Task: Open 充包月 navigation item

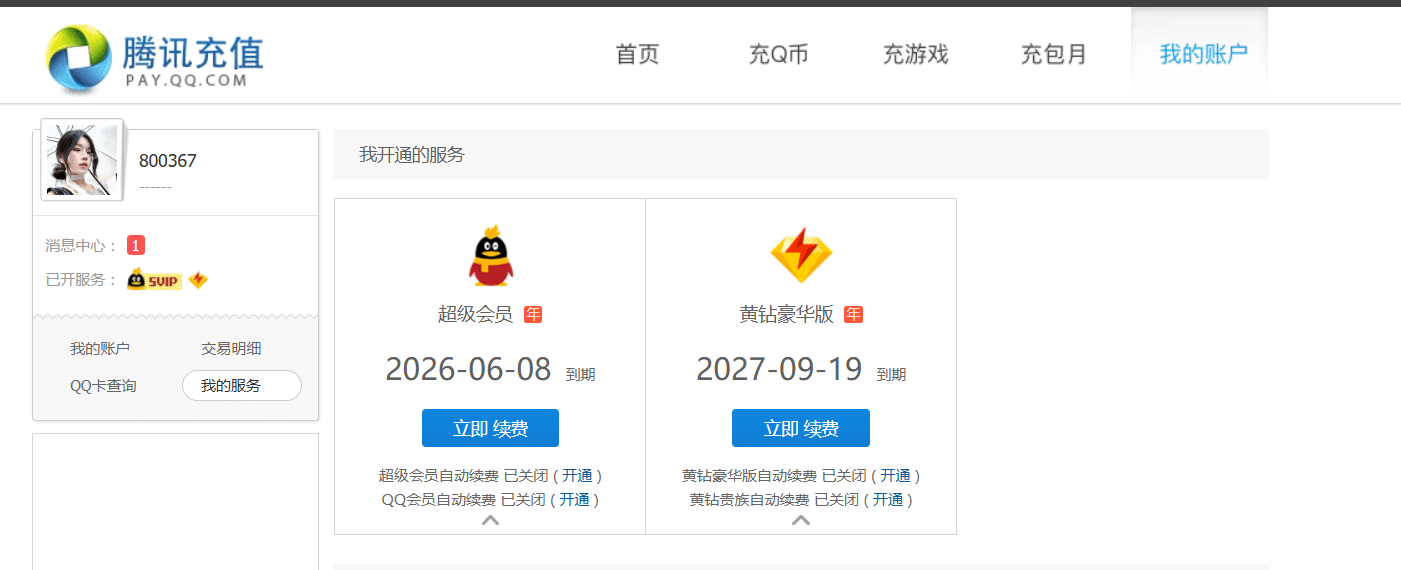Action: tap(1053, 55)
